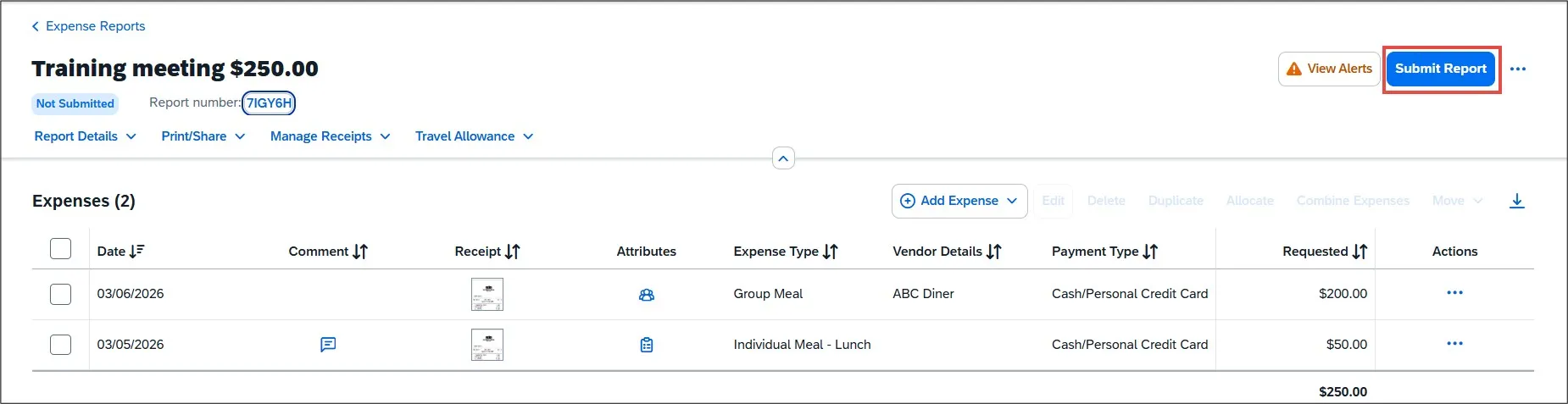This screenshot has width=1568, height=404.
Task: Check the 03/05/2026 expense row
Action: 60,345
